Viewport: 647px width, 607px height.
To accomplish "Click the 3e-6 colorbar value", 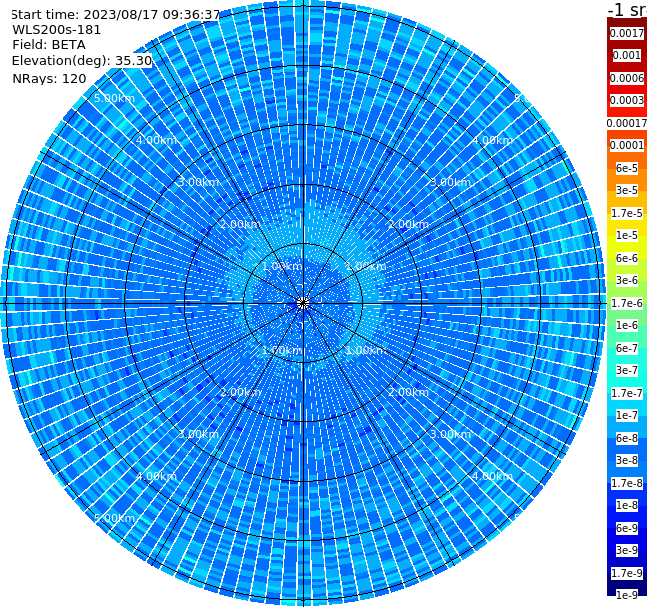I will click(x=627, y=280).
